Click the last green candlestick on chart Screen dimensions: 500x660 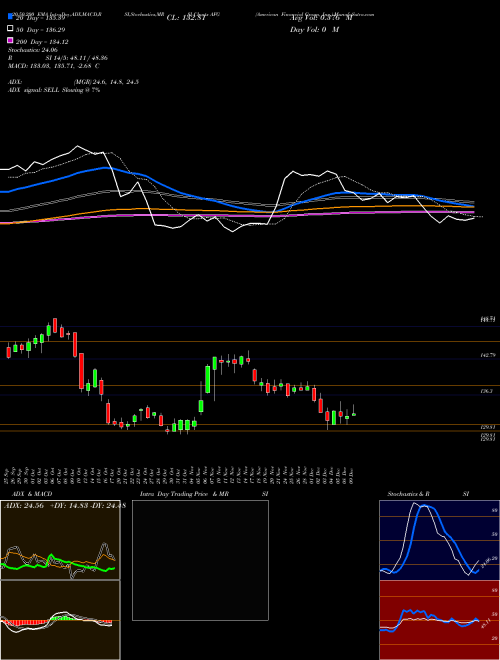pyautogui.click(x=354, y=415)
